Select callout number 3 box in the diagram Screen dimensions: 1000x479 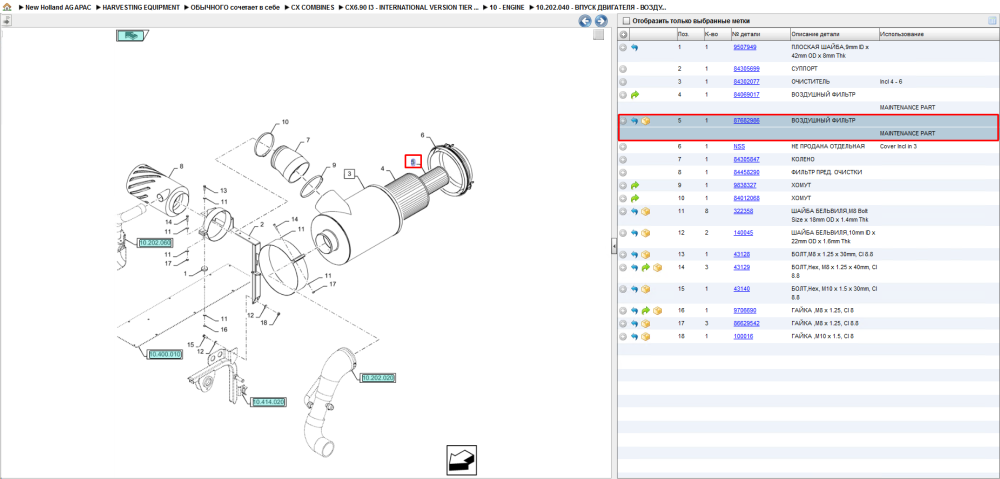pyautogui.click(x=349, y=173)
